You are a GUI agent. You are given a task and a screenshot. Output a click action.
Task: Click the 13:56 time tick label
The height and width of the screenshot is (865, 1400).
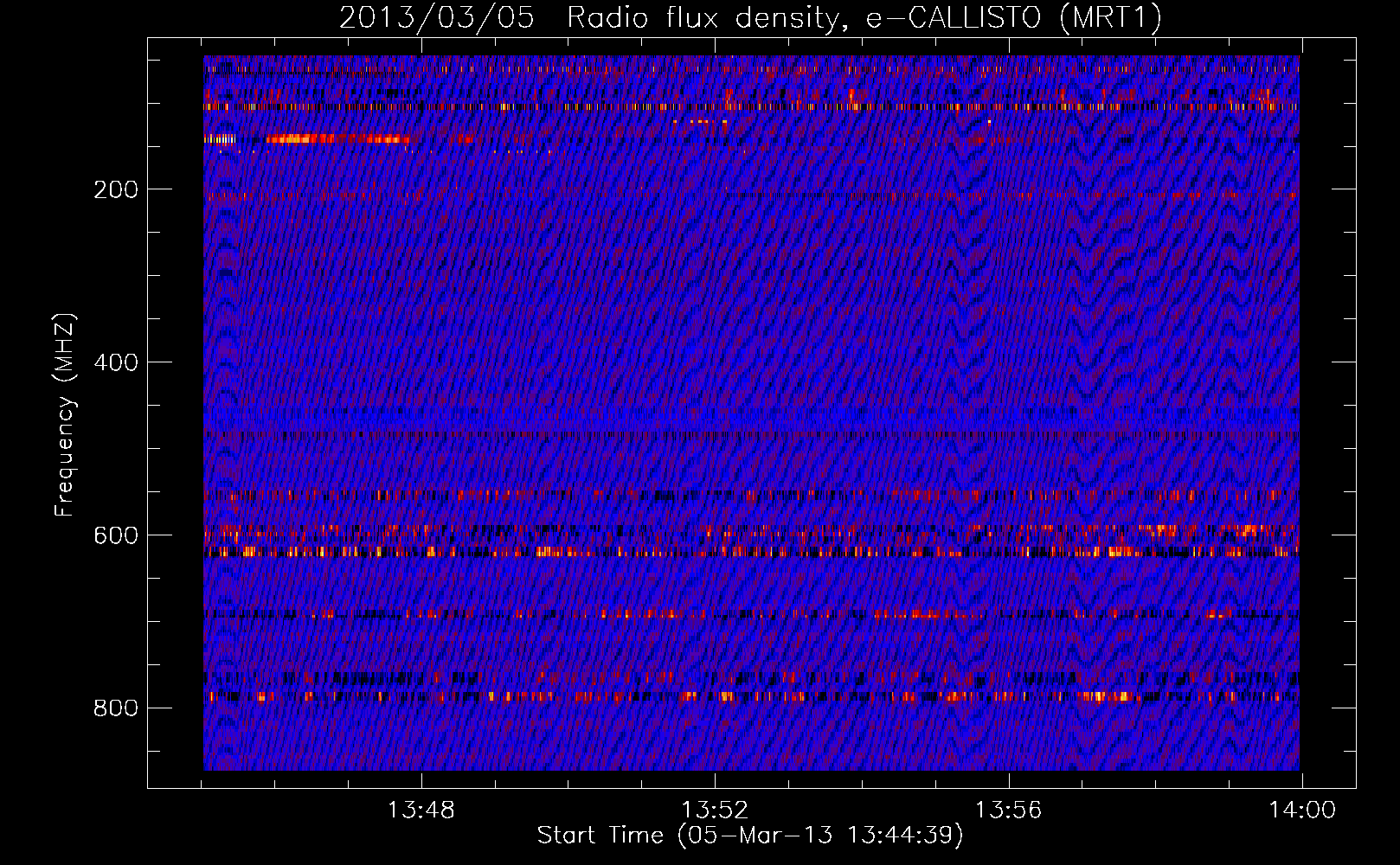click(1008, 811)
